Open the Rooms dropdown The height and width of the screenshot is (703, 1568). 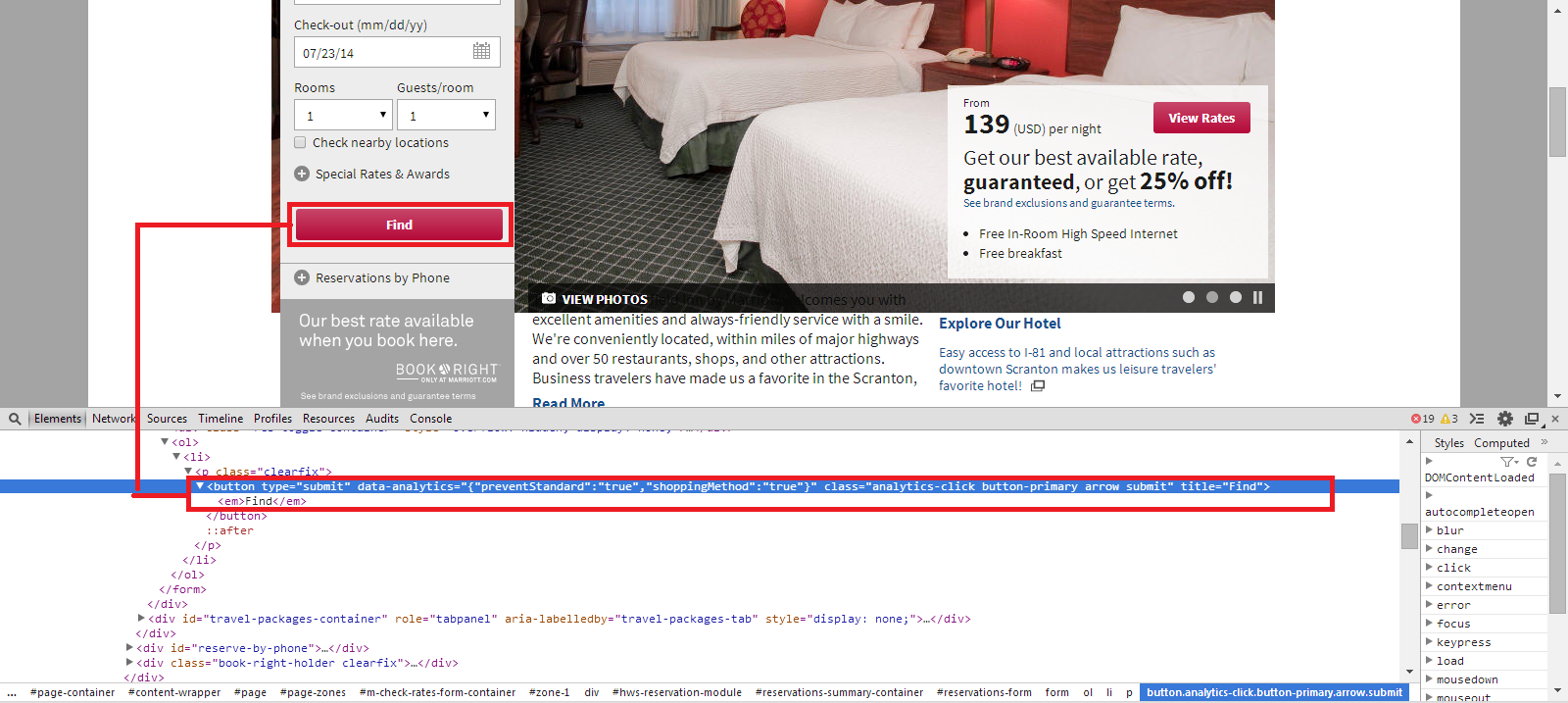343,115
